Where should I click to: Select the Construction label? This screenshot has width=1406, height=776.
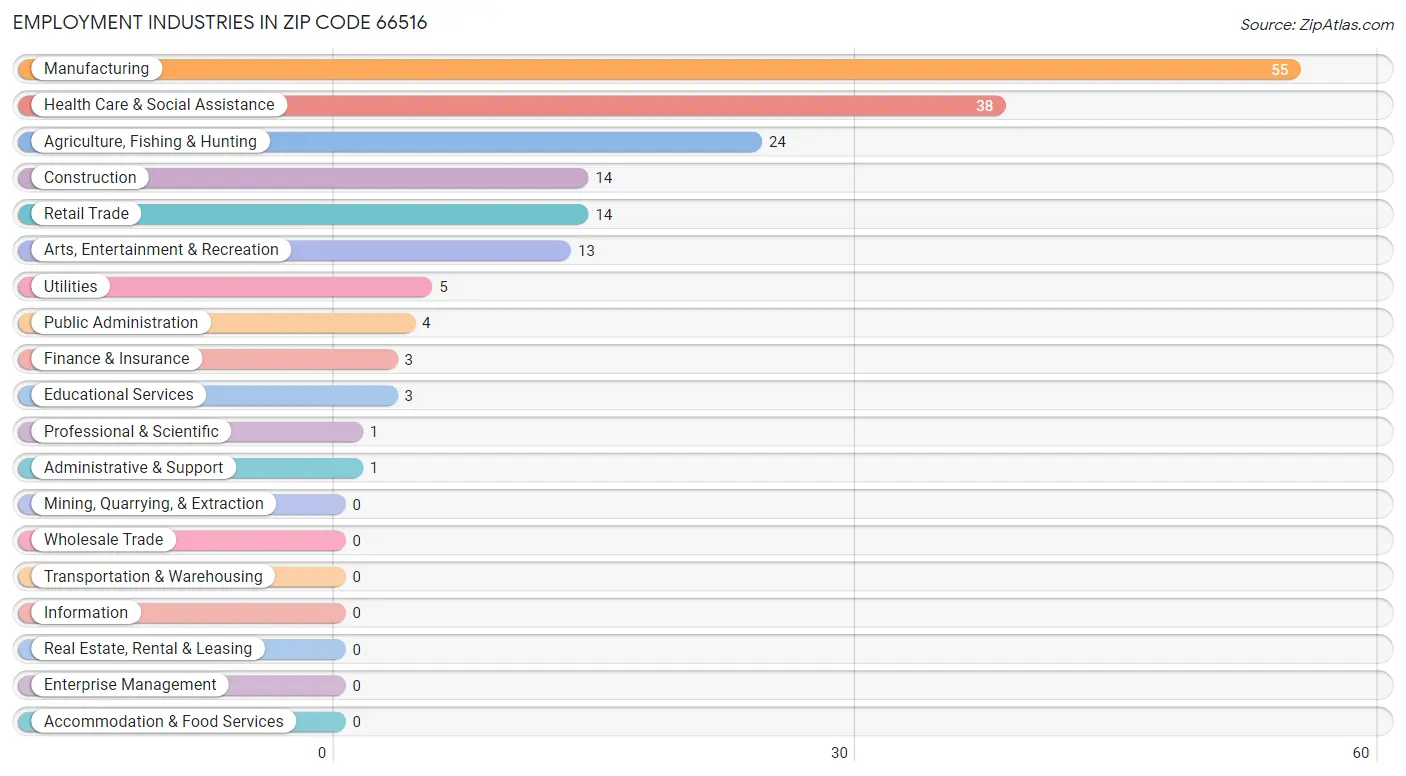pos(90,178)
